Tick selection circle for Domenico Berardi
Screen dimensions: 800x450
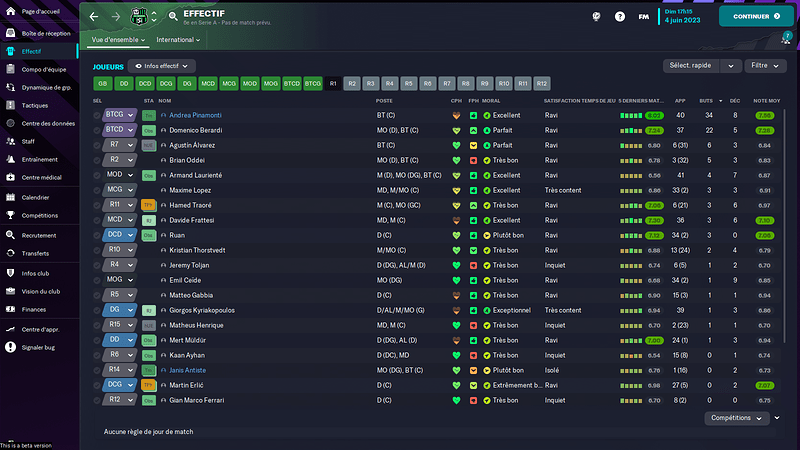98,130
